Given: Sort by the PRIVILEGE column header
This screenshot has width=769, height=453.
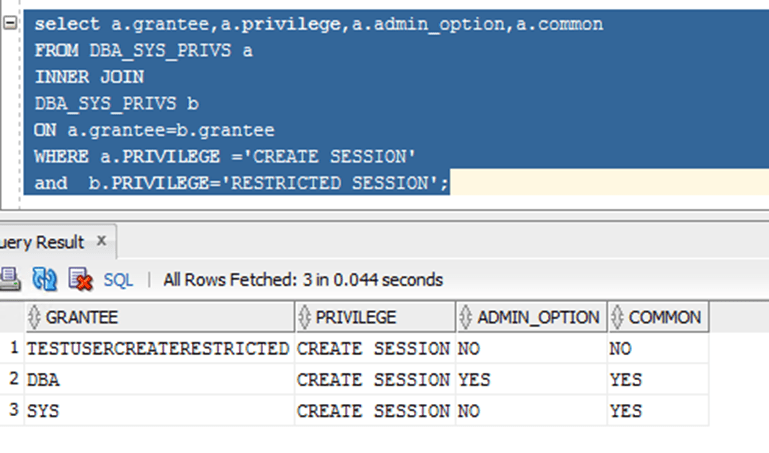Looking at the screenshot, I should coord(356,318).
